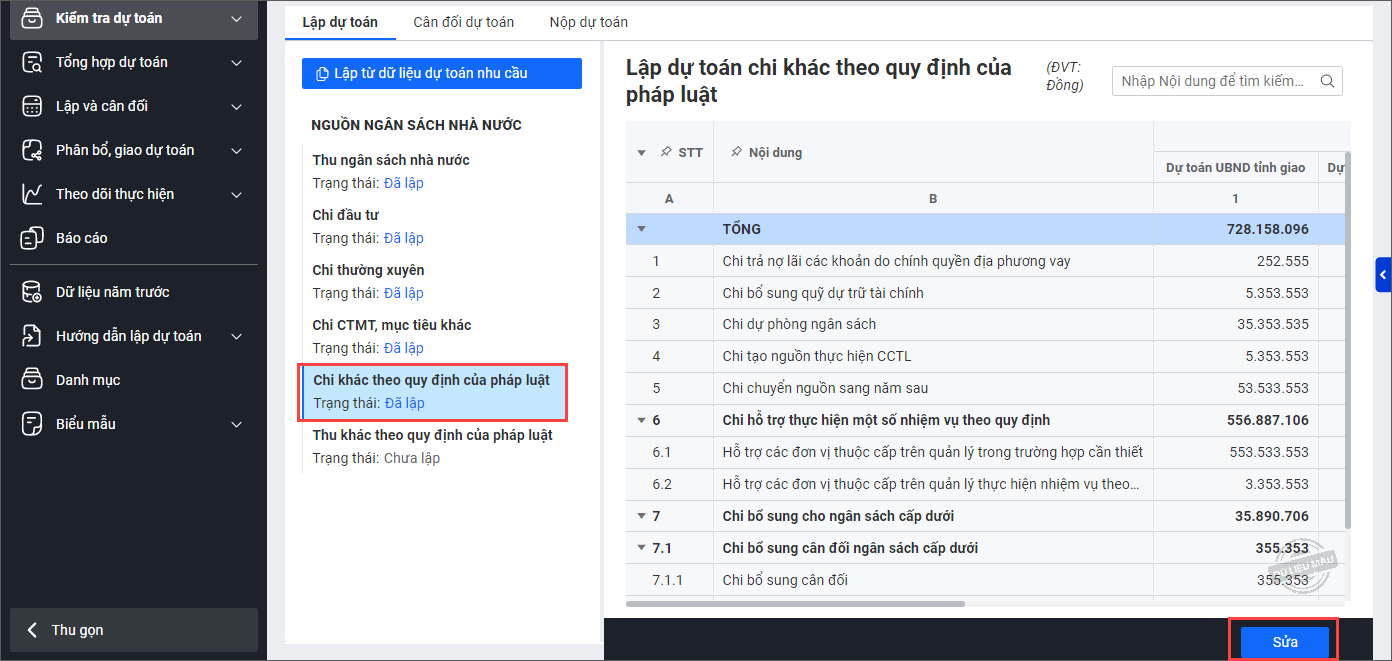Switch to the Cân đối dự toán tab
This screenshot has height=661, width=1392.
[x=463, y=22]
